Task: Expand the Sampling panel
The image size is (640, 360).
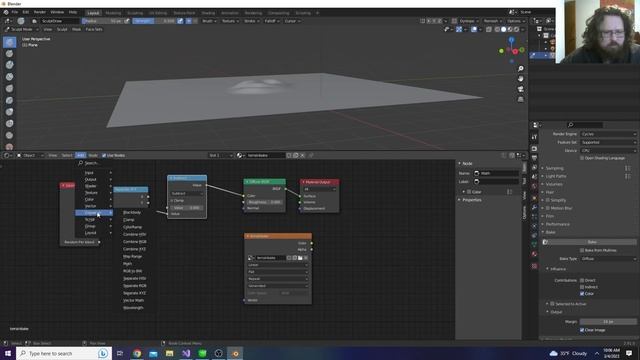Action: coord(554,168)
